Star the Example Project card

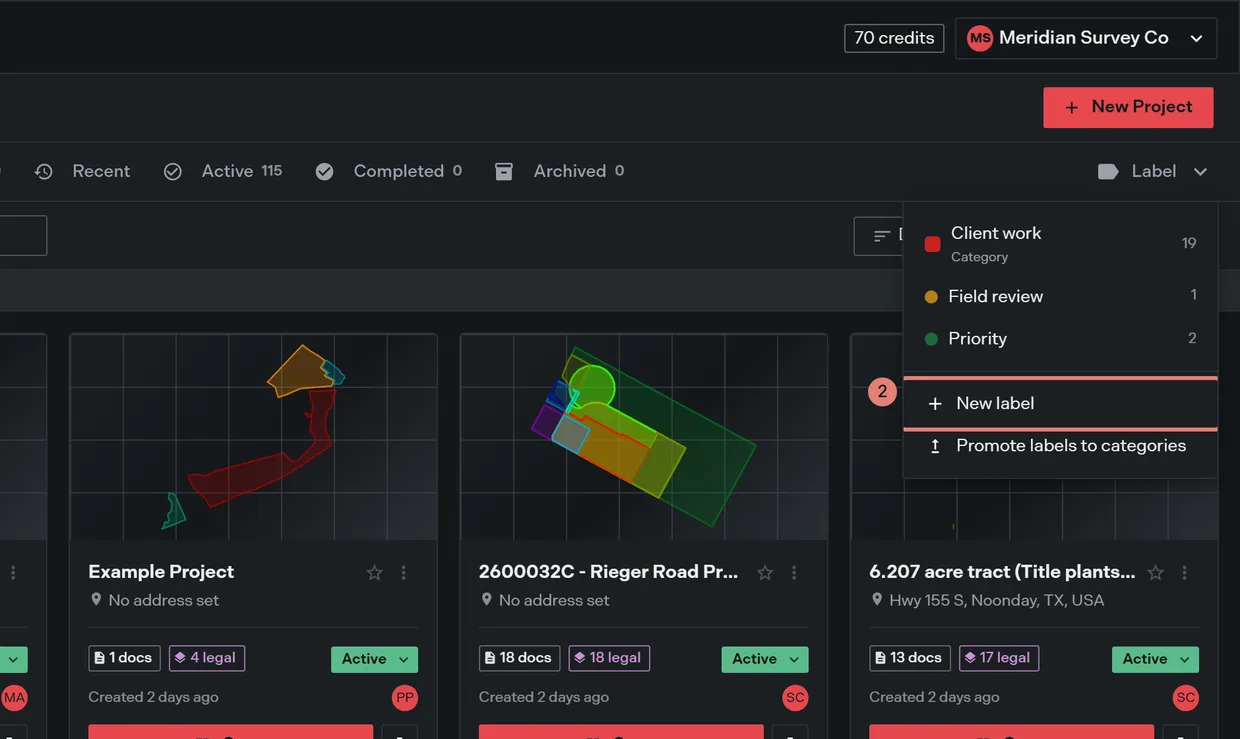pos(375,573)
